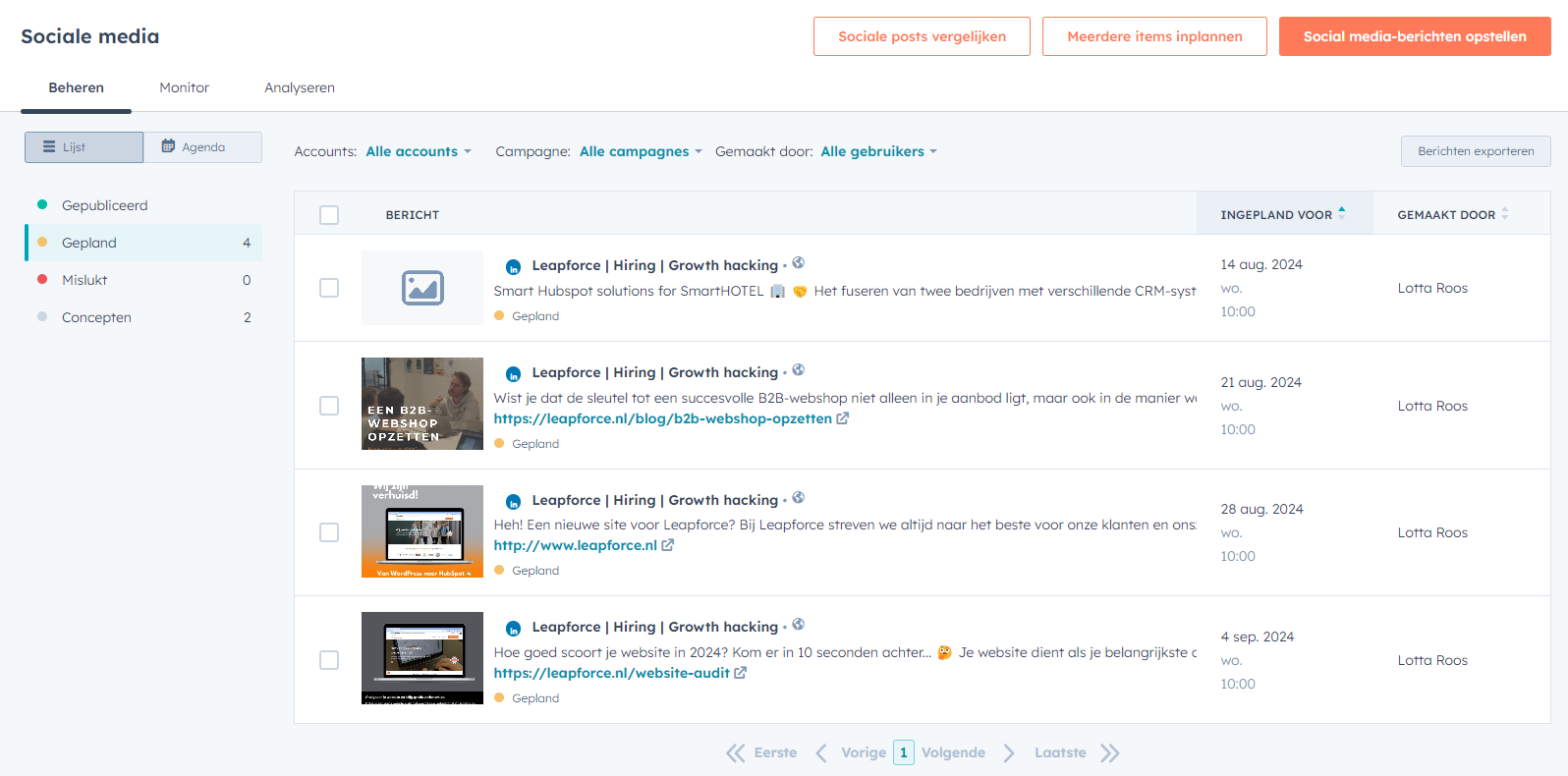1568x776 pixels.
Task: Open leapforce.nl/website-audit link
Action: (x=611, y=673)
